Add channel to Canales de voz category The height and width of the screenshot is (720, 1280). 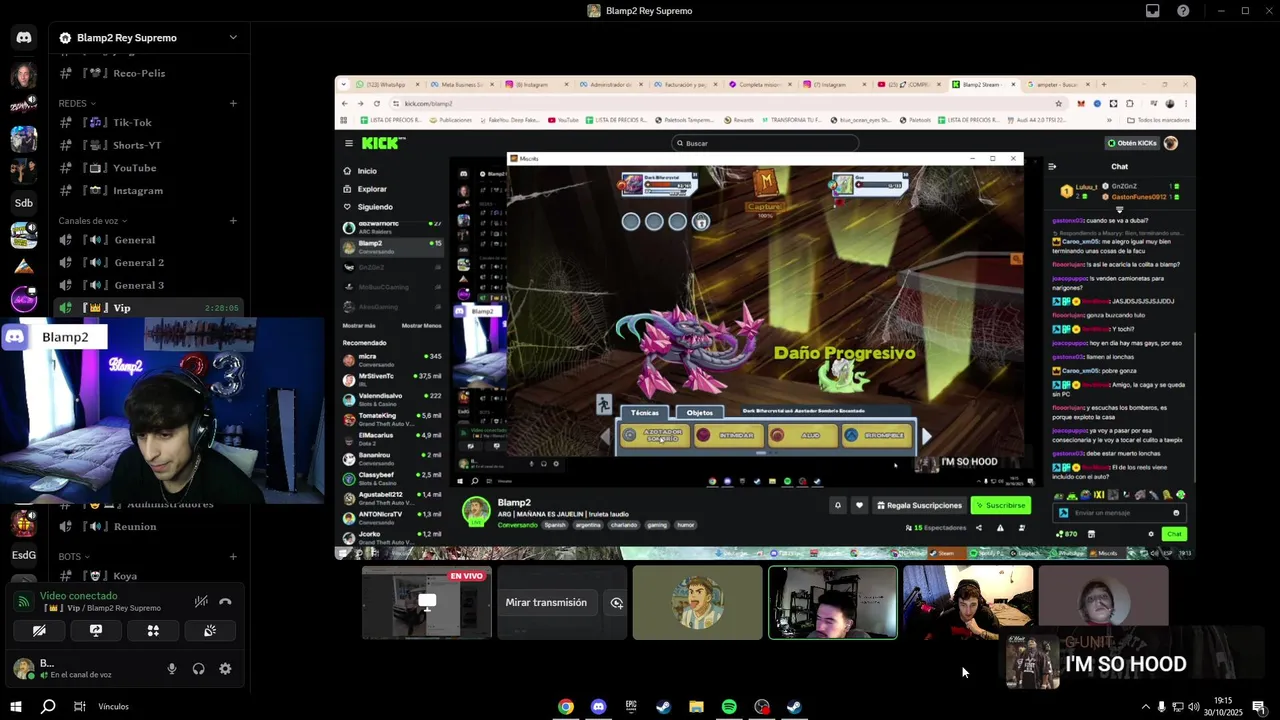[233, 221]
